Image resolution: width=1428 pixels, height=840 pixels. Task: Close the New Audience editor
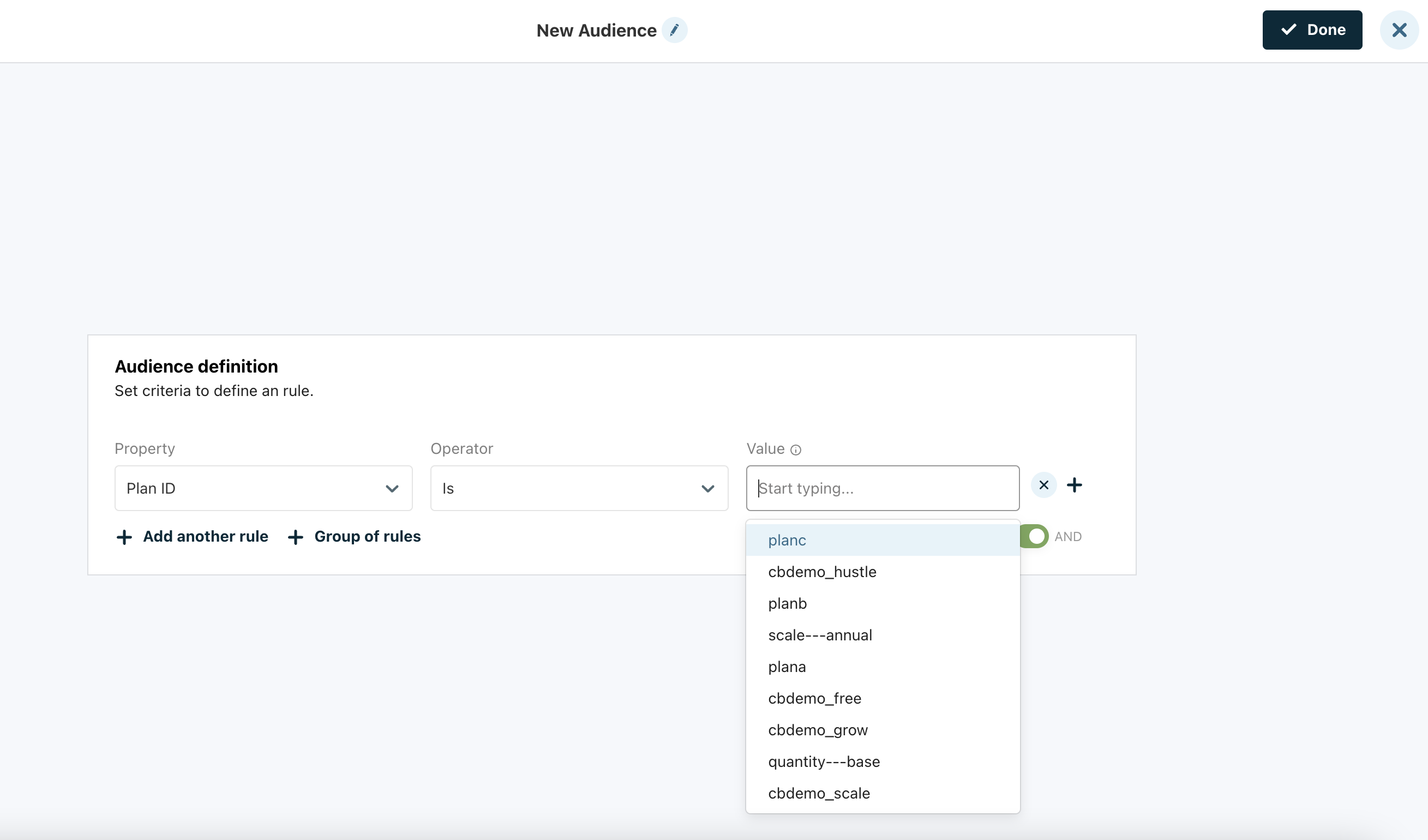point(1399,30)
